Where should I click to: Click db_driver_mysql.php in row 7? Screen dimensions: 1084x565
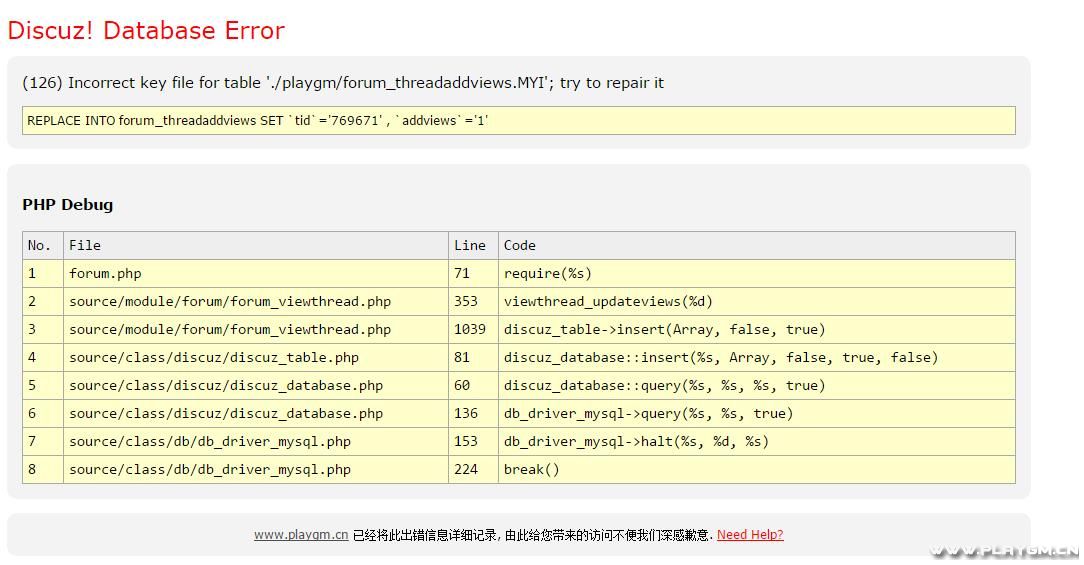256,442
